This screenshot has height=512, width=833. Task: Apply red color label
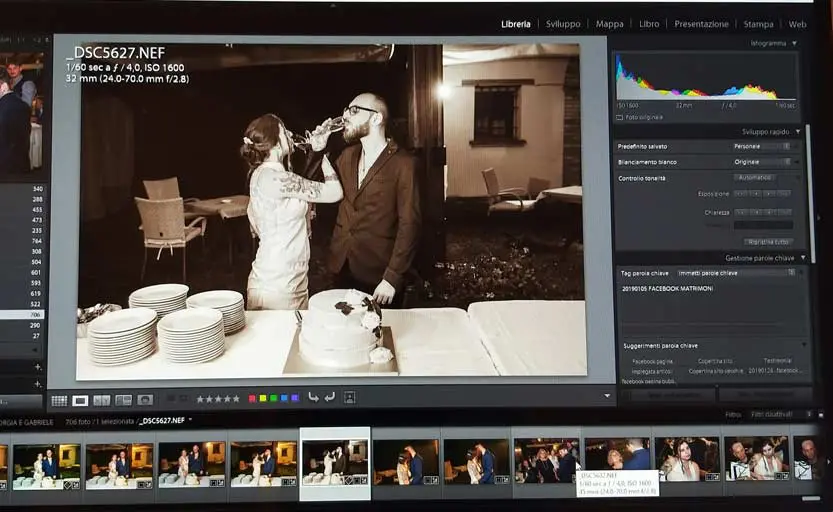[252, 398]
